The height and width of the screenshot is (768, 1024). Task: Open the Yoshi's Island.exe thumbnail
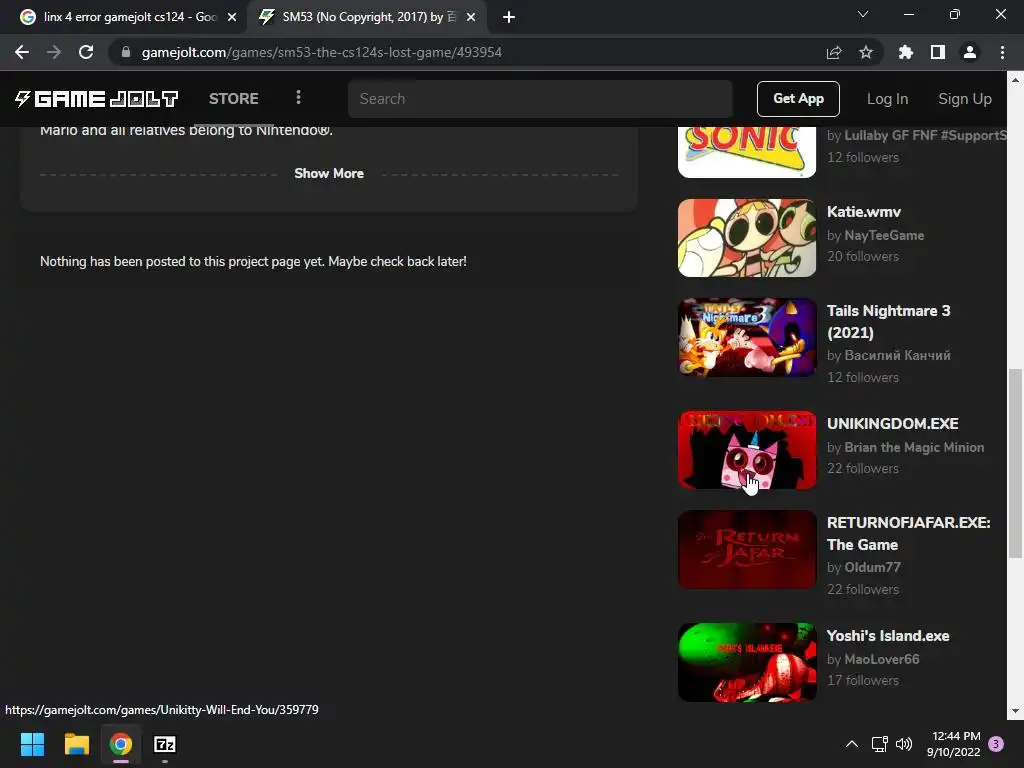tap(747, 662)
